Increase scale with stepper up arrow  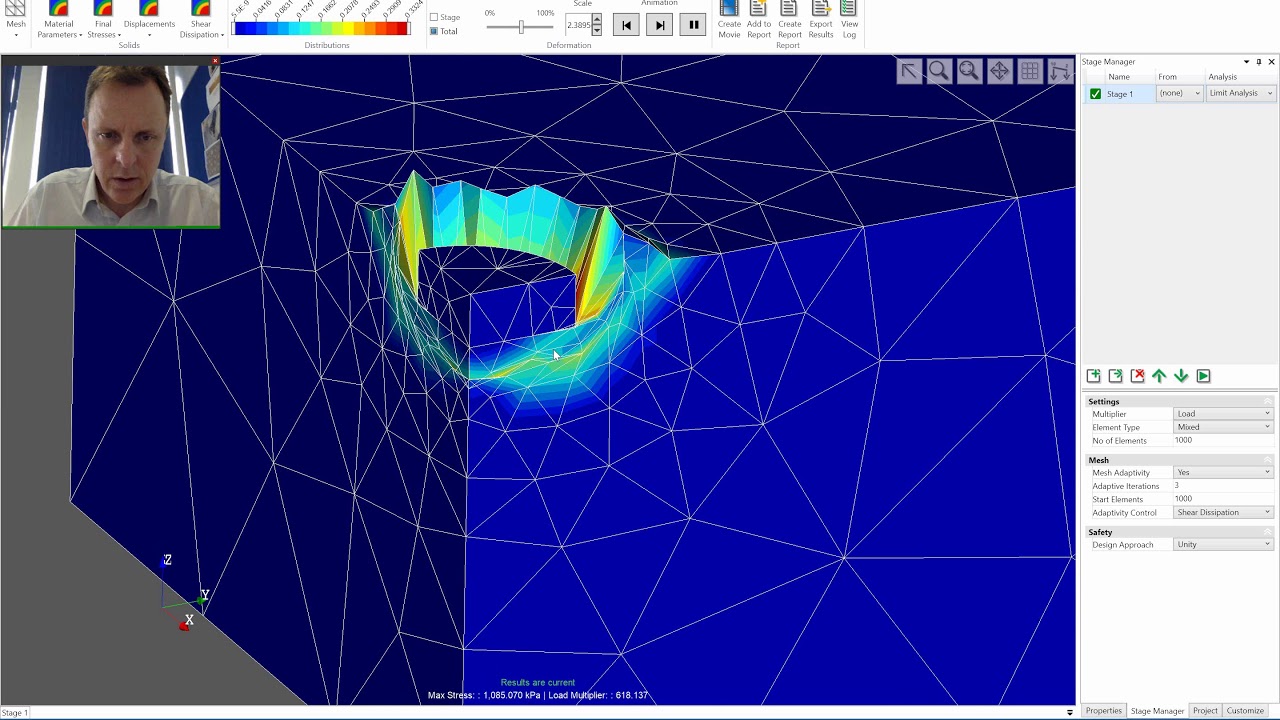click(597, 20)
